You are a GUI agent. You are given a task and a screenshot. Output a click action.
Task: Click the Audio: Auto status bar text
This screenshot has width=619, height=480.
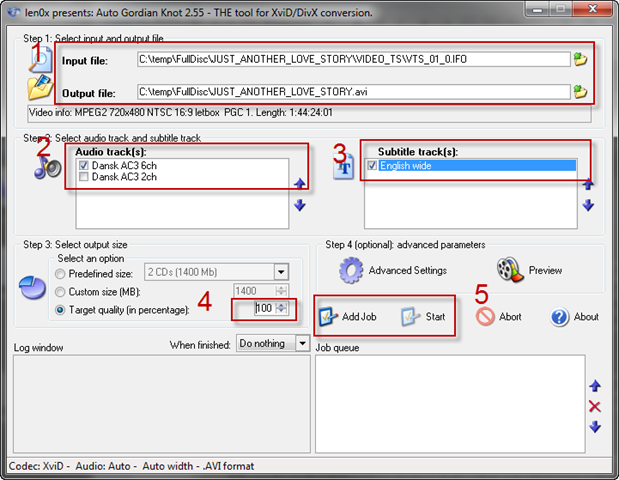pyautogui.click(x=103, y=466)
